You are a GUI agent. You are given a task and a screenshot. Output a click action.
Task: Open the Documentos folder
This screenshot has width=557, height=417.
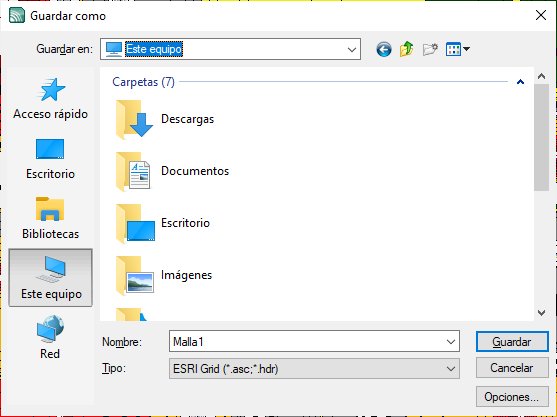[x=173, y=171]
